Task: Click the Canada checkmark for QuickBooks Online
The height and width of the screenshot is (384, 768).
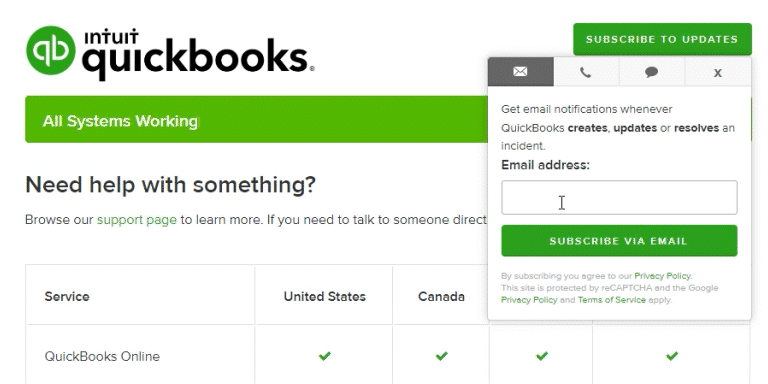Action: [x=441, y=356]
